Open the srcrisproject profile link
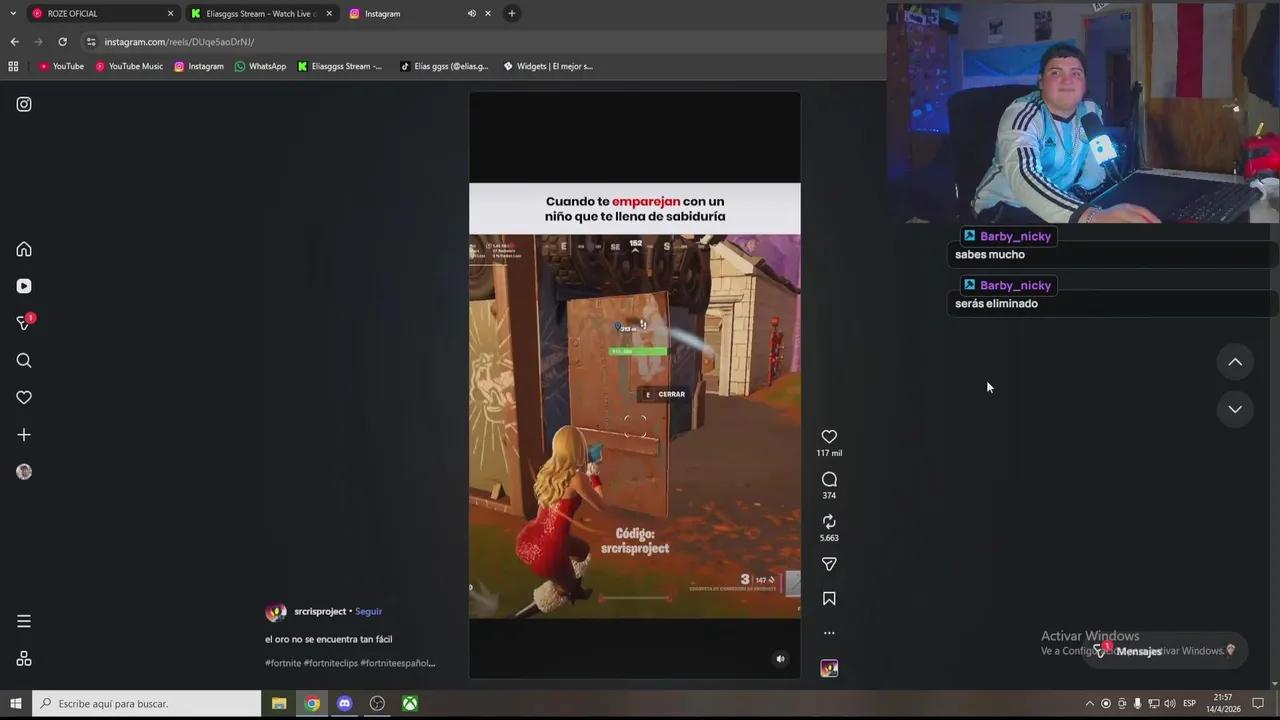The image size is (1280, 720). click(x=320, y=611)
